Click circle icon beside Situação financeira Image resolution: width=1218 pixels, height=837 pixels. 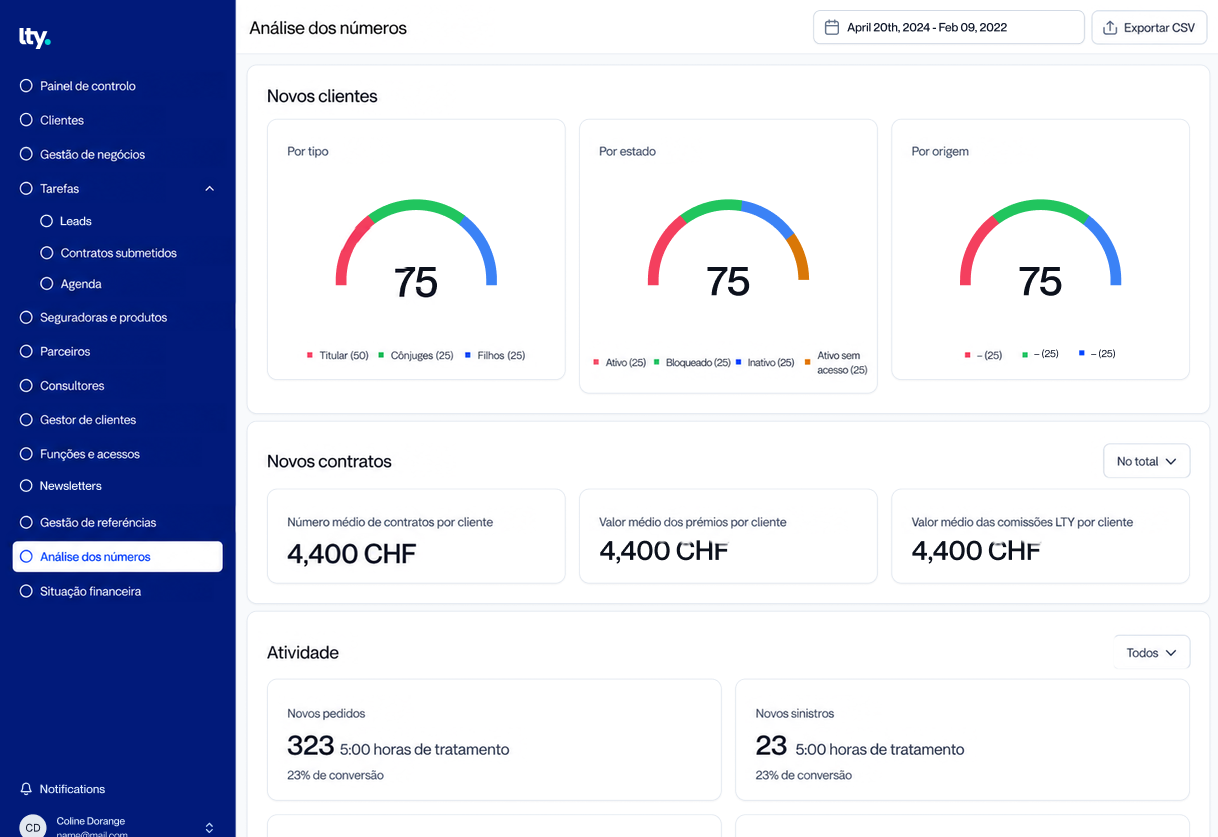pos(27,591)
